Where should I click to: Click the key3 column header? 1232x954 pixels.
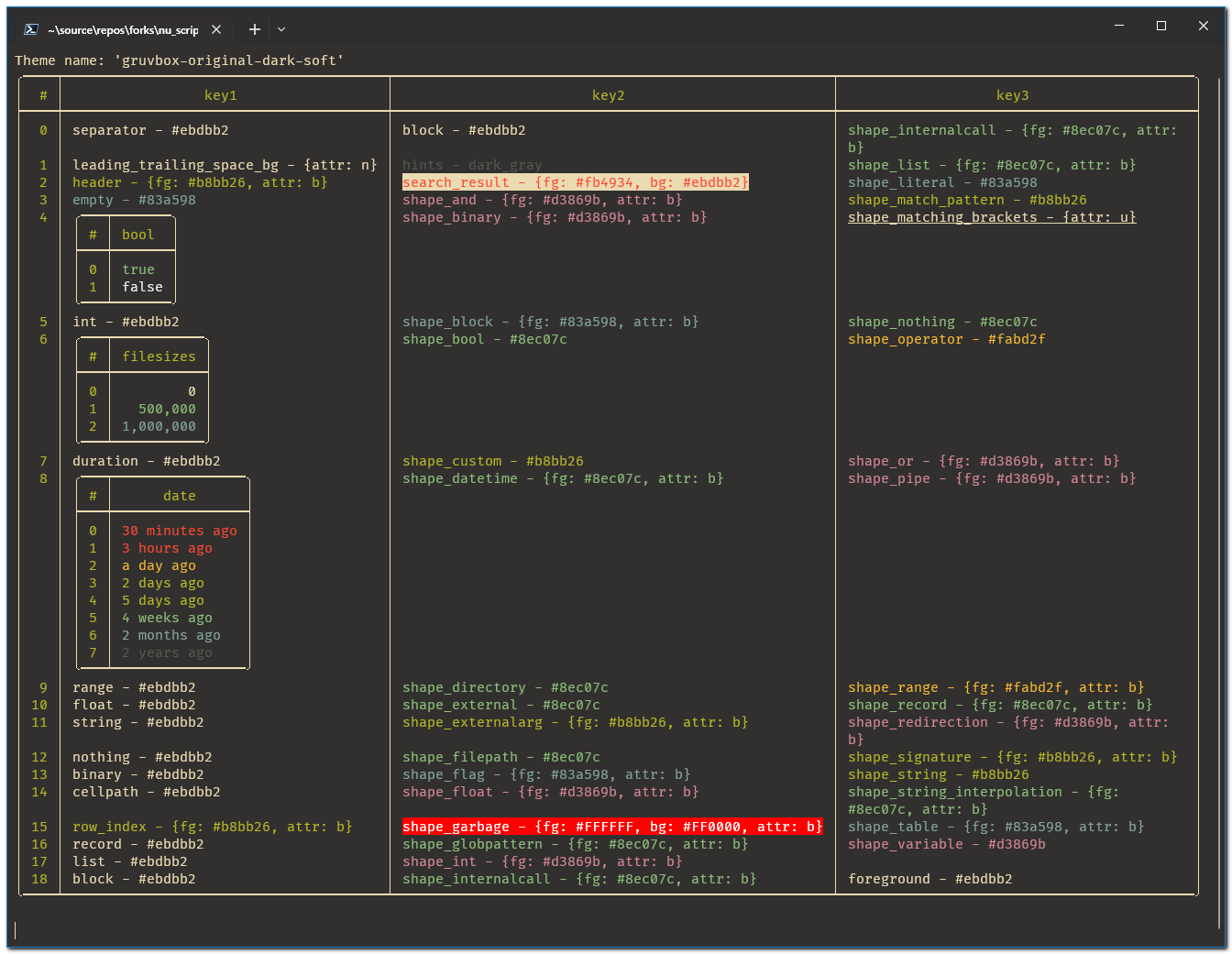click(x=1013, y=95)
